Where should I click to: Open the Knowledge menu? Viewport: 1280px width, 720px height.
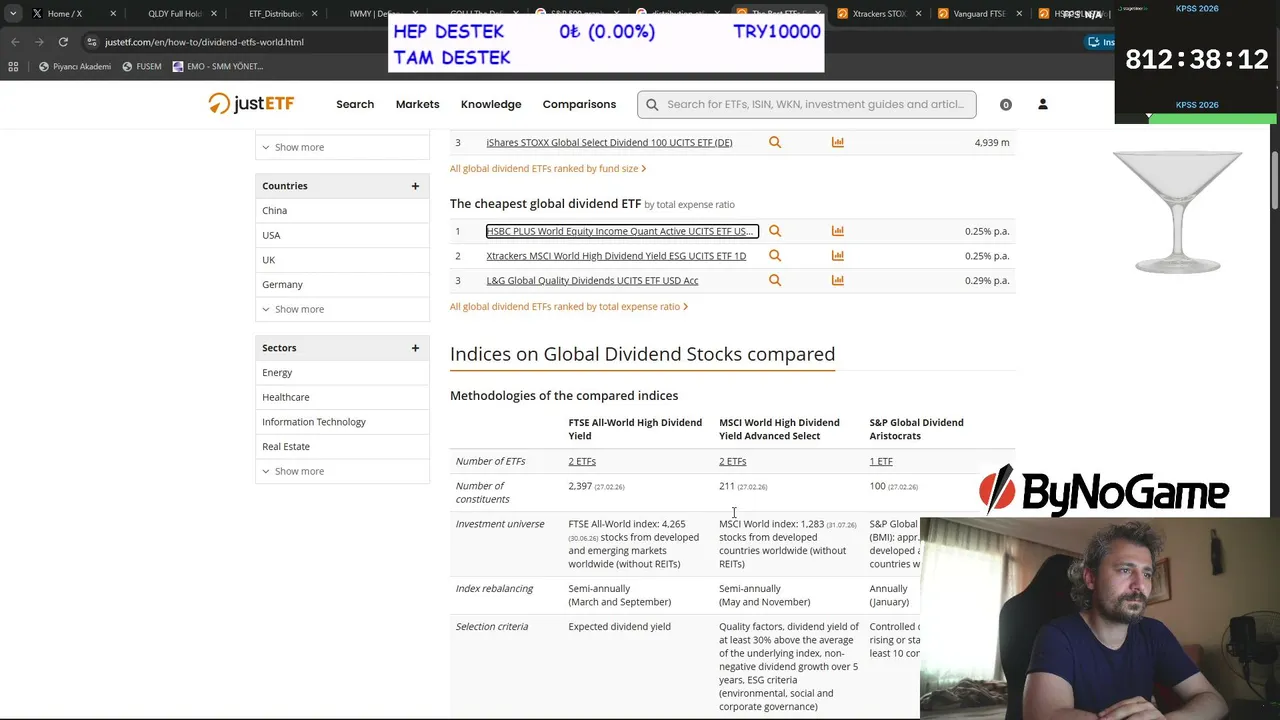tap(491, 104)
